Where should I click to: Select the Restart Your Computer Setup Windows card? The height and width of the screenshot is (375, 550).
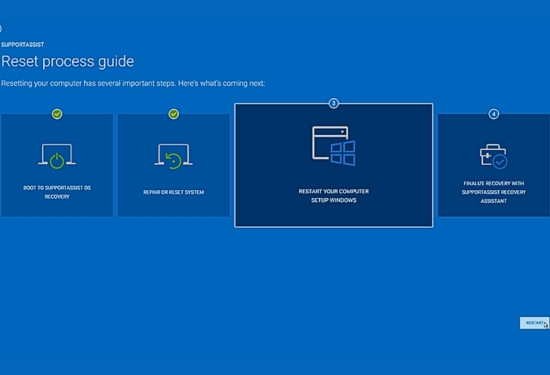tap(334, 165)
